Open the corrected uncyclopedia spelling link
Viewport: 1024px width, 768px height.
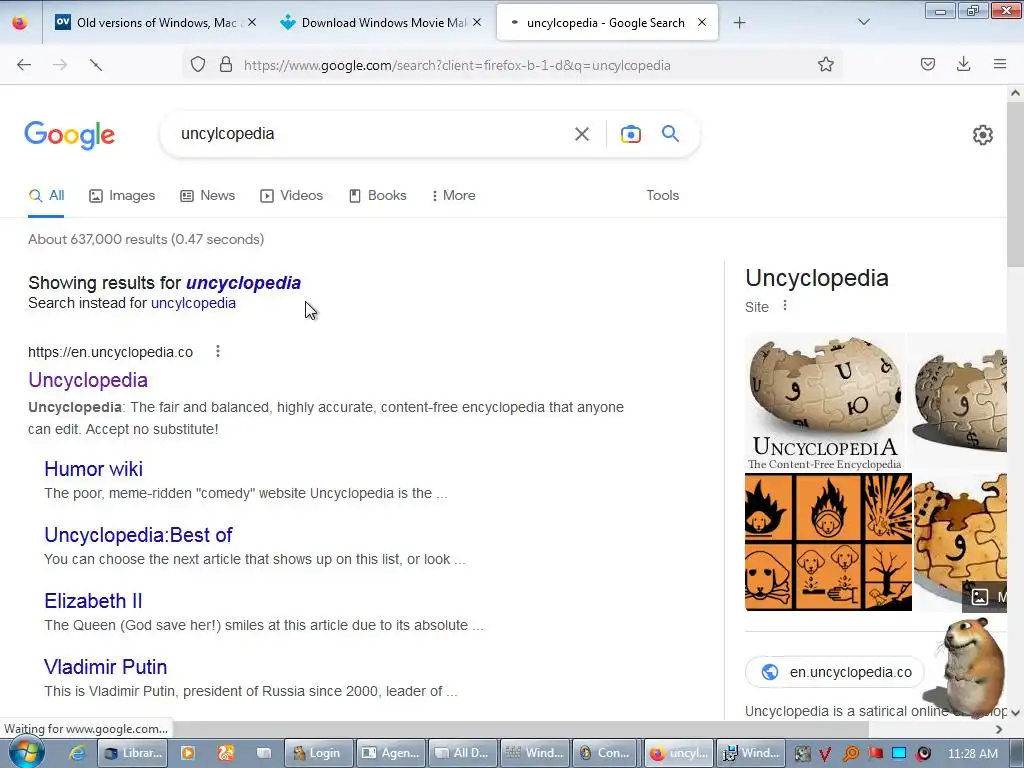[x=244, y=283]
